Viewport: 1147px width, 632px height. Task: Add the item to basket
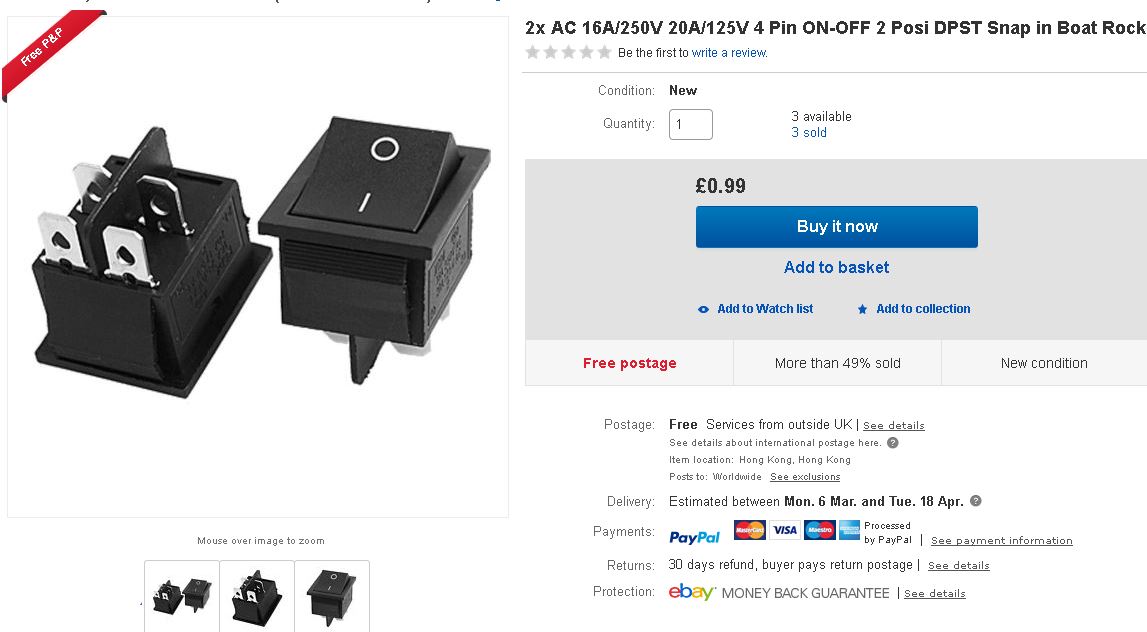coord(836,267)
